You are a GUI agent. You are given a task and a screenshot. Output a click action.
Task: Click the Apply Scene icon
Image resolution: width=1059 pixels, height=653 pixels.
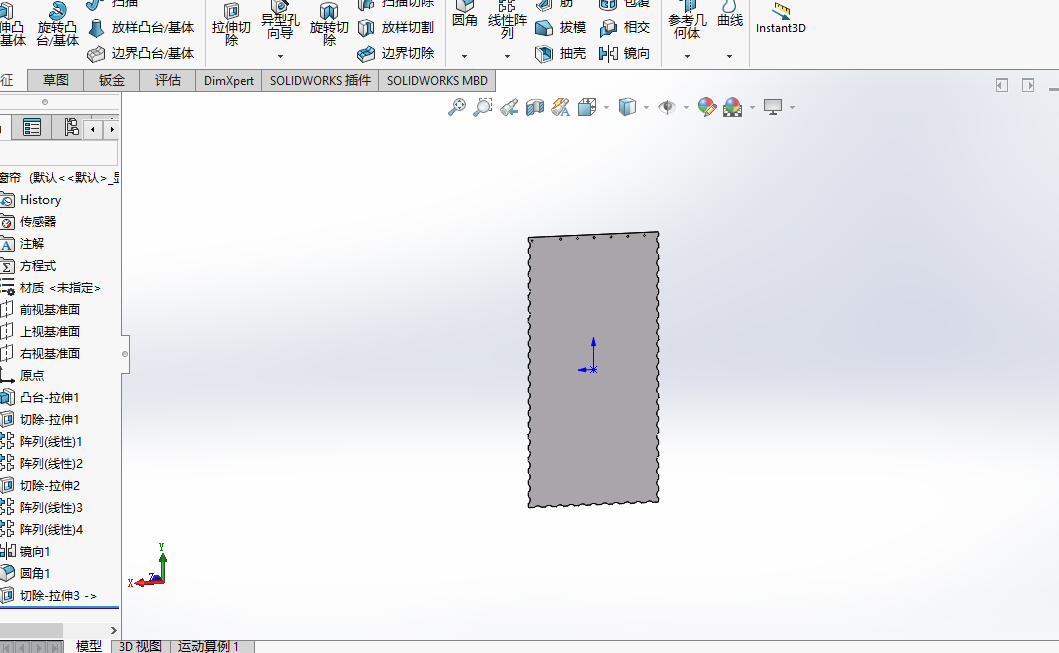(x=733, y=107)
